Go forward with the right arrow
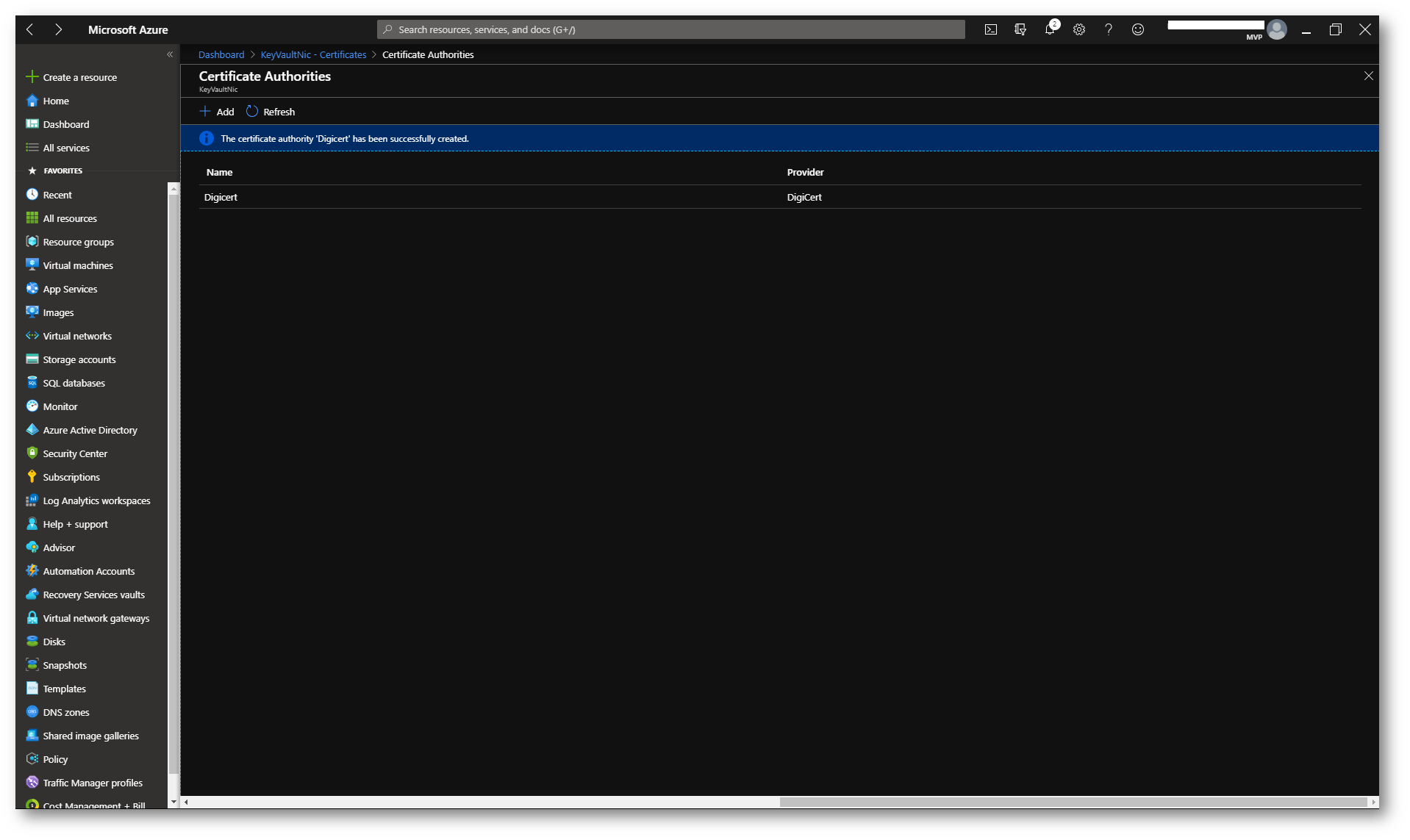This screenshot has width=1410, height=840. (x=58, y=29)
